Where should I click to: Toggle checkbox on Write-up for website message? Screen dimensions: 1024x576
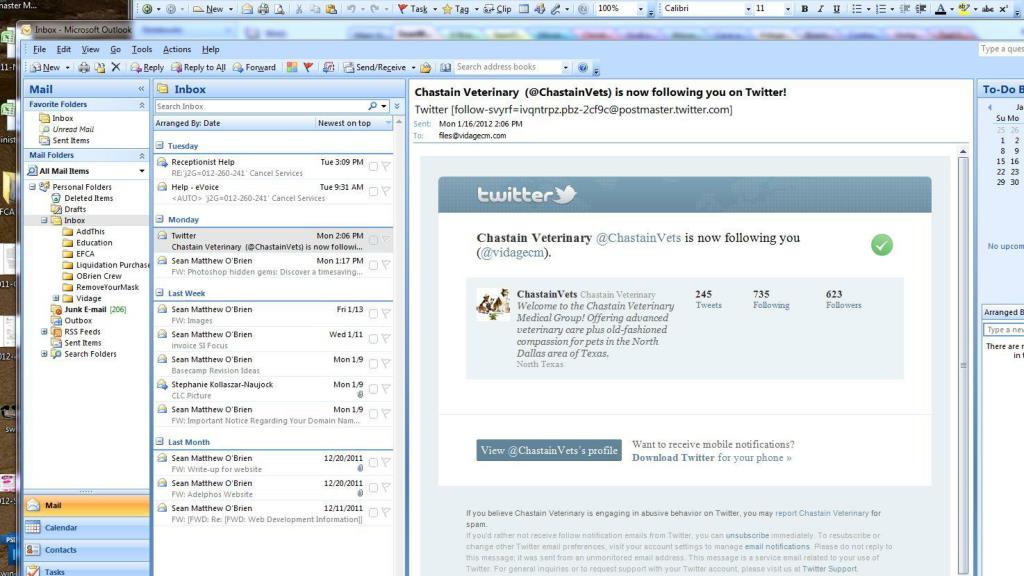pyautogui.click(x=374, y=462)
